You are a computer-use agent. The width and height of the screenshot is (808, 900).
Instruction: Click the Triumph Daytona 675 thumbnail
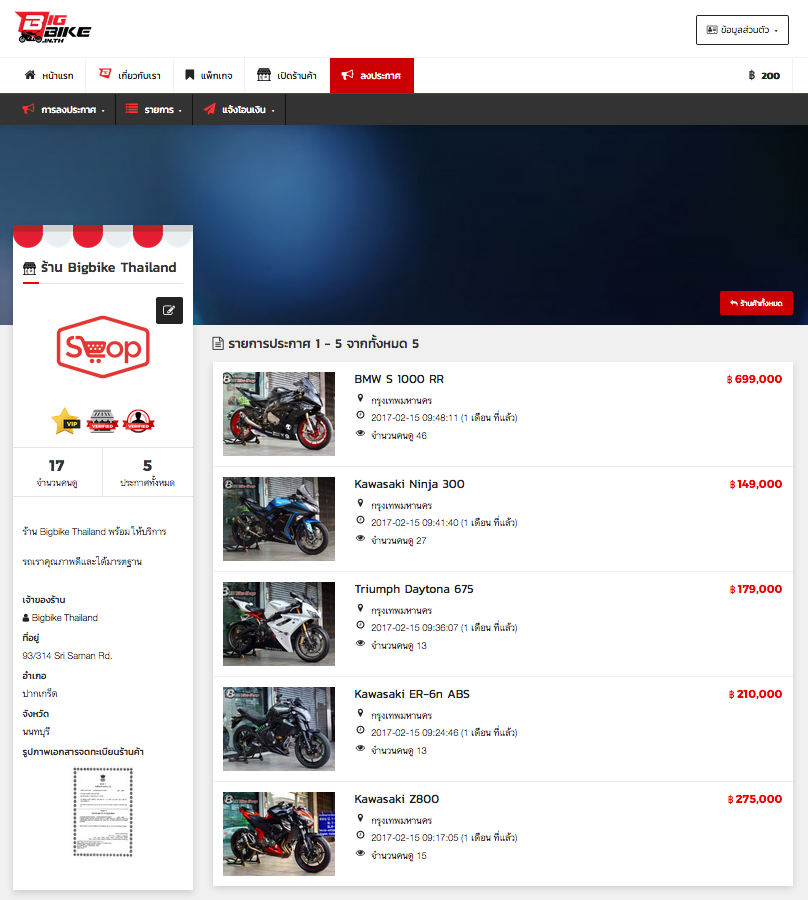(279, 624)
